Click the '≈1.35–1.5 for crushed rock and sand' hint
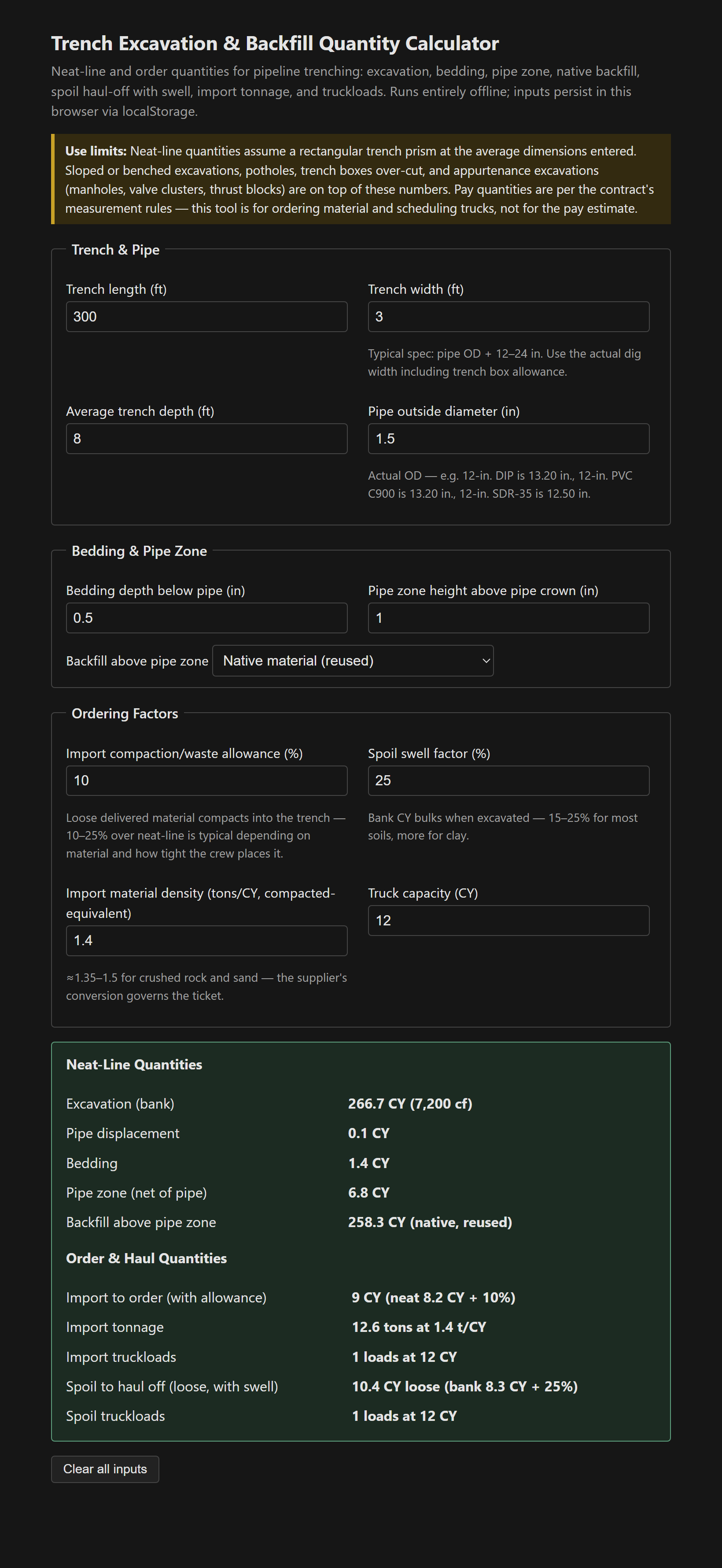The image size is (722, 1568). pos(207,987)
